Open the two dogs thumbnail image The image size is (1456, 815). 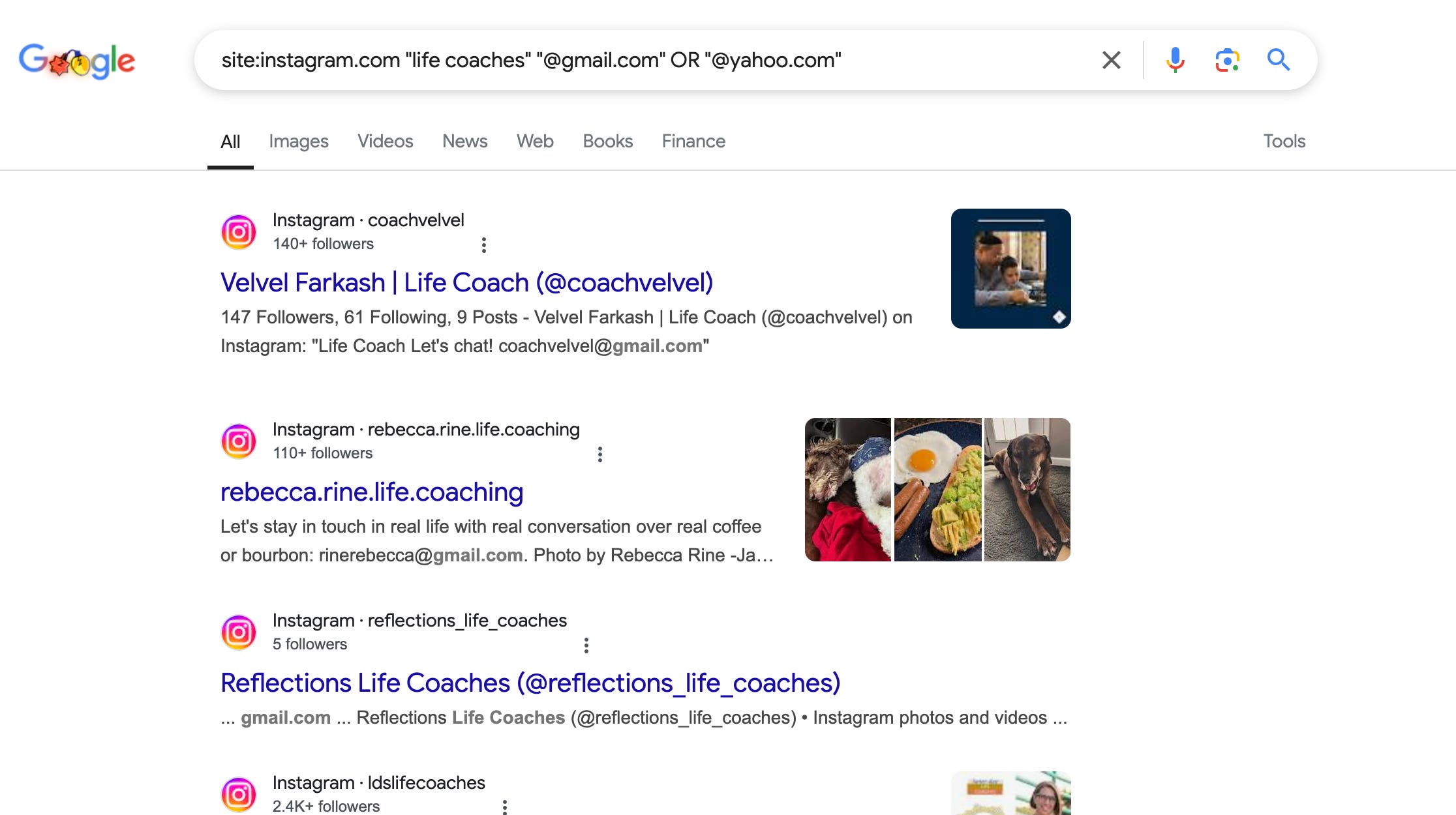tap(848, 490)
